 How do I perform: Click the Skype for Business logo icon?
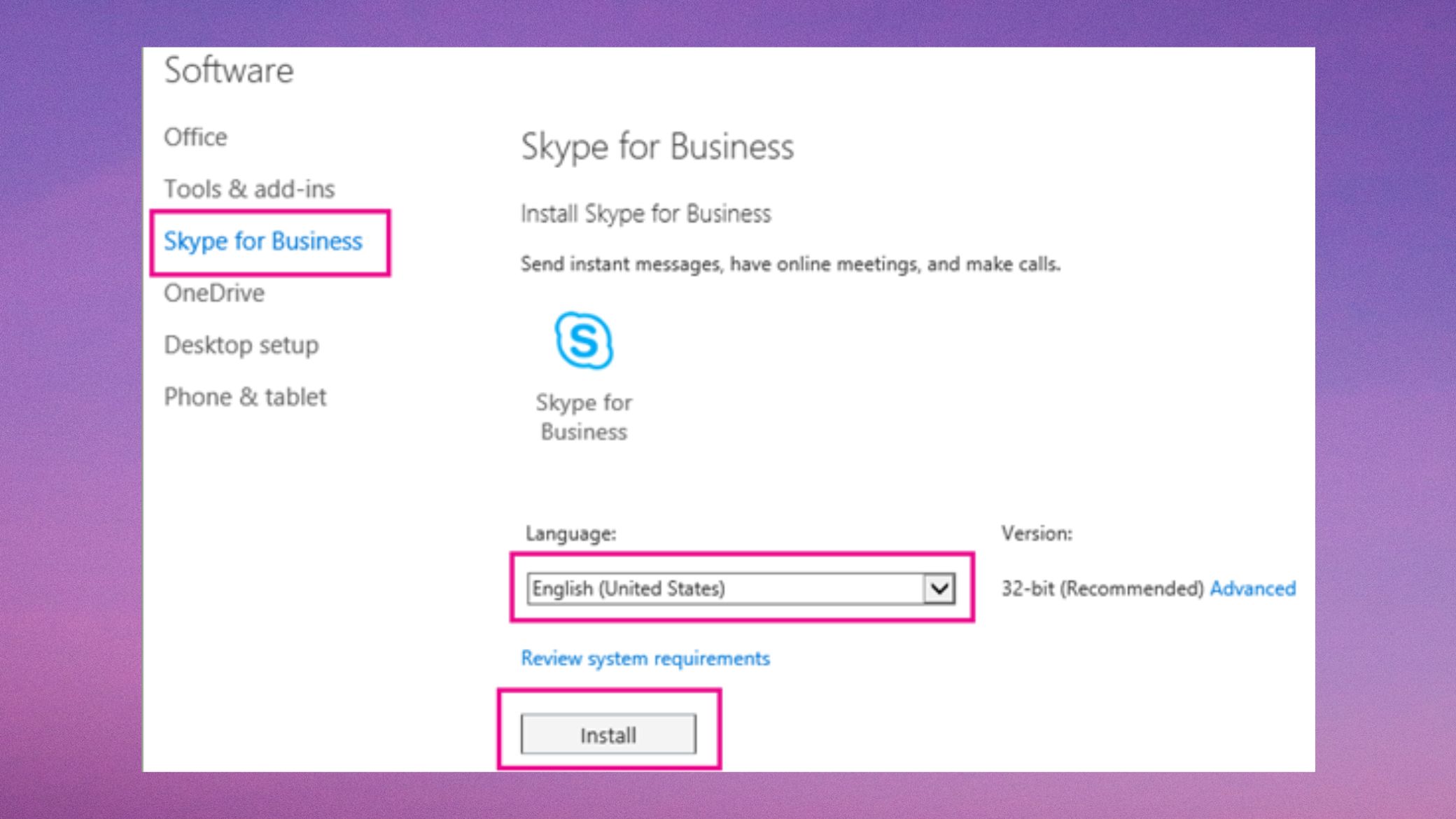coord(583,341)
